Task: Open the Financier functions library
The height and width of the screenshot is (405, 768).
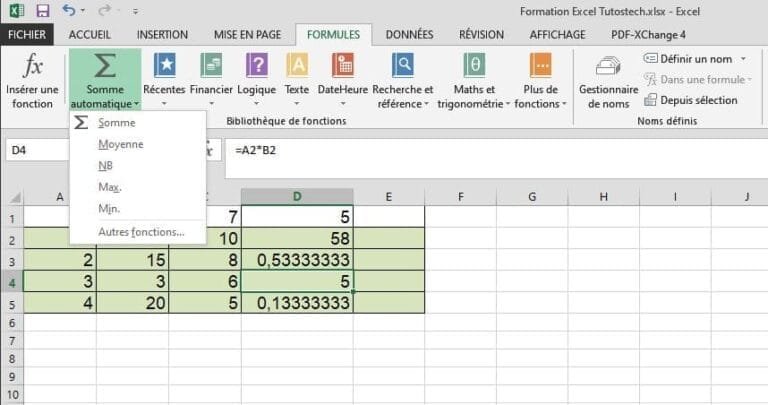Action: click(211, 79)
